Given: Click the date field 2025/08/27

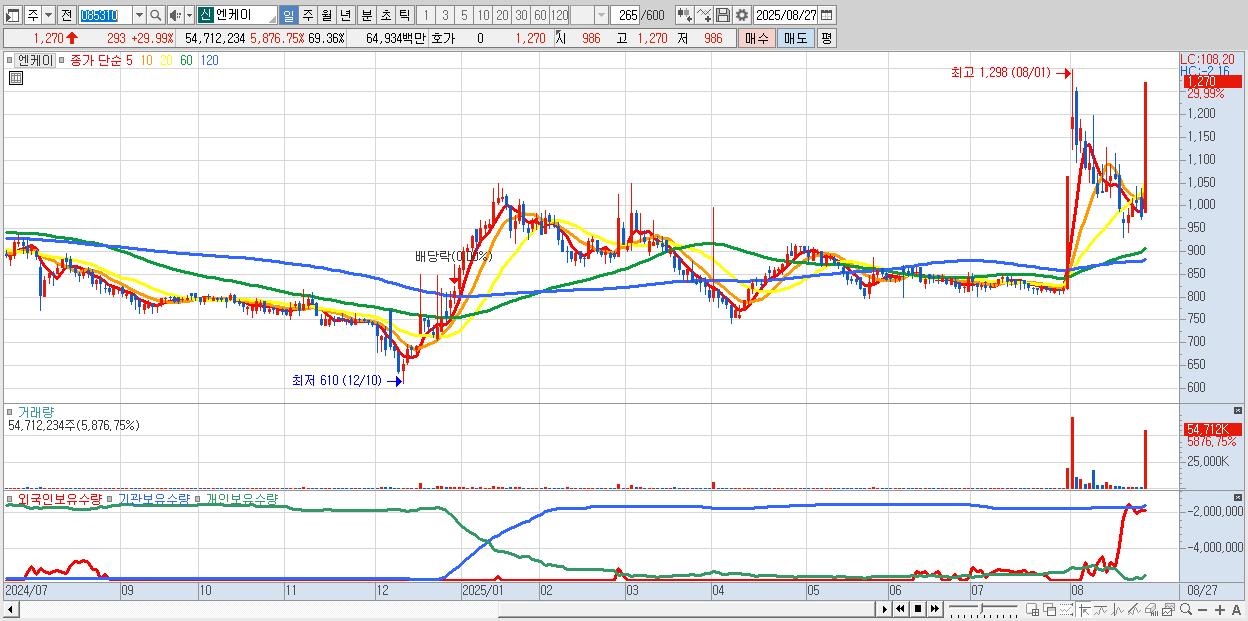Looking at the screenshot, I should click(786, 15).
